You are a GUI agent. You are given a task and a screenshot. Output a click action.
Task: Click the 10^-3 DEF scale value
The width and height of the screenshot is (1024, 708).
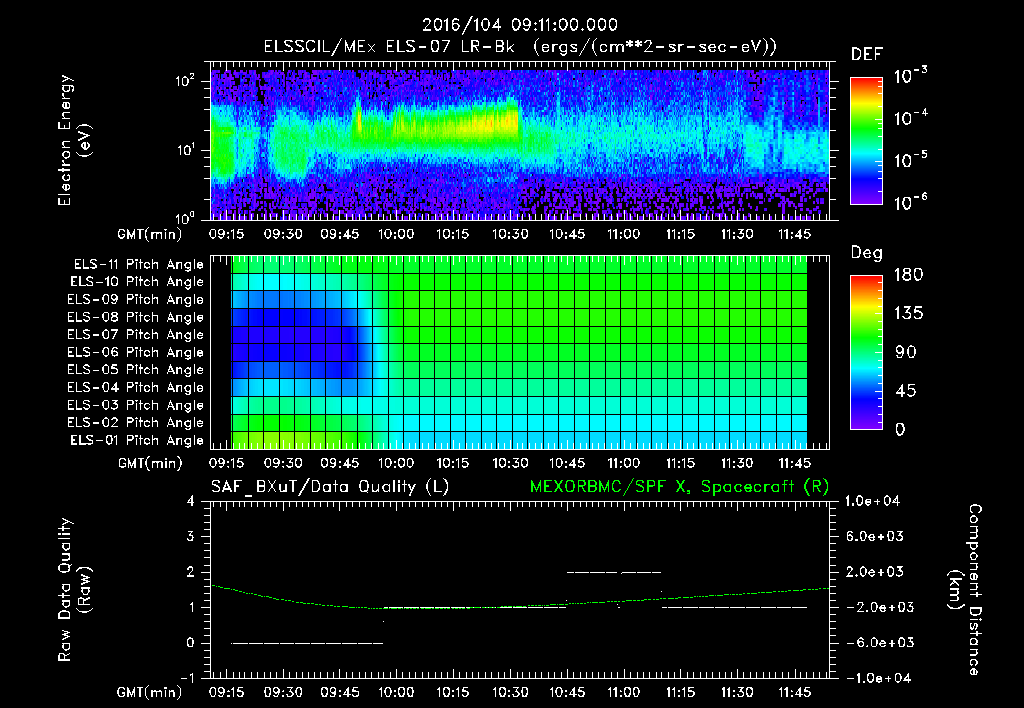tap(910, 76)
